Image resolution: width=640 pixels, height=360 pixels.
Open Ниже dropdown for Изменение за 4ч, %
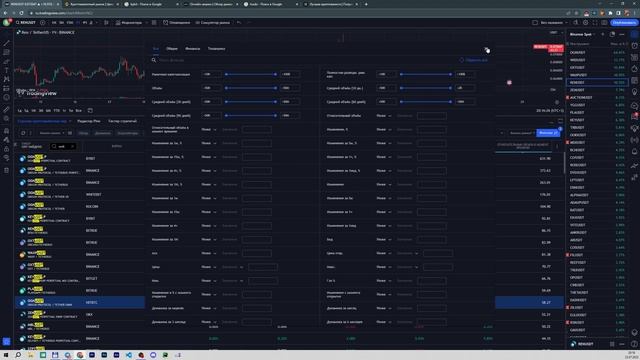[209, 171]
